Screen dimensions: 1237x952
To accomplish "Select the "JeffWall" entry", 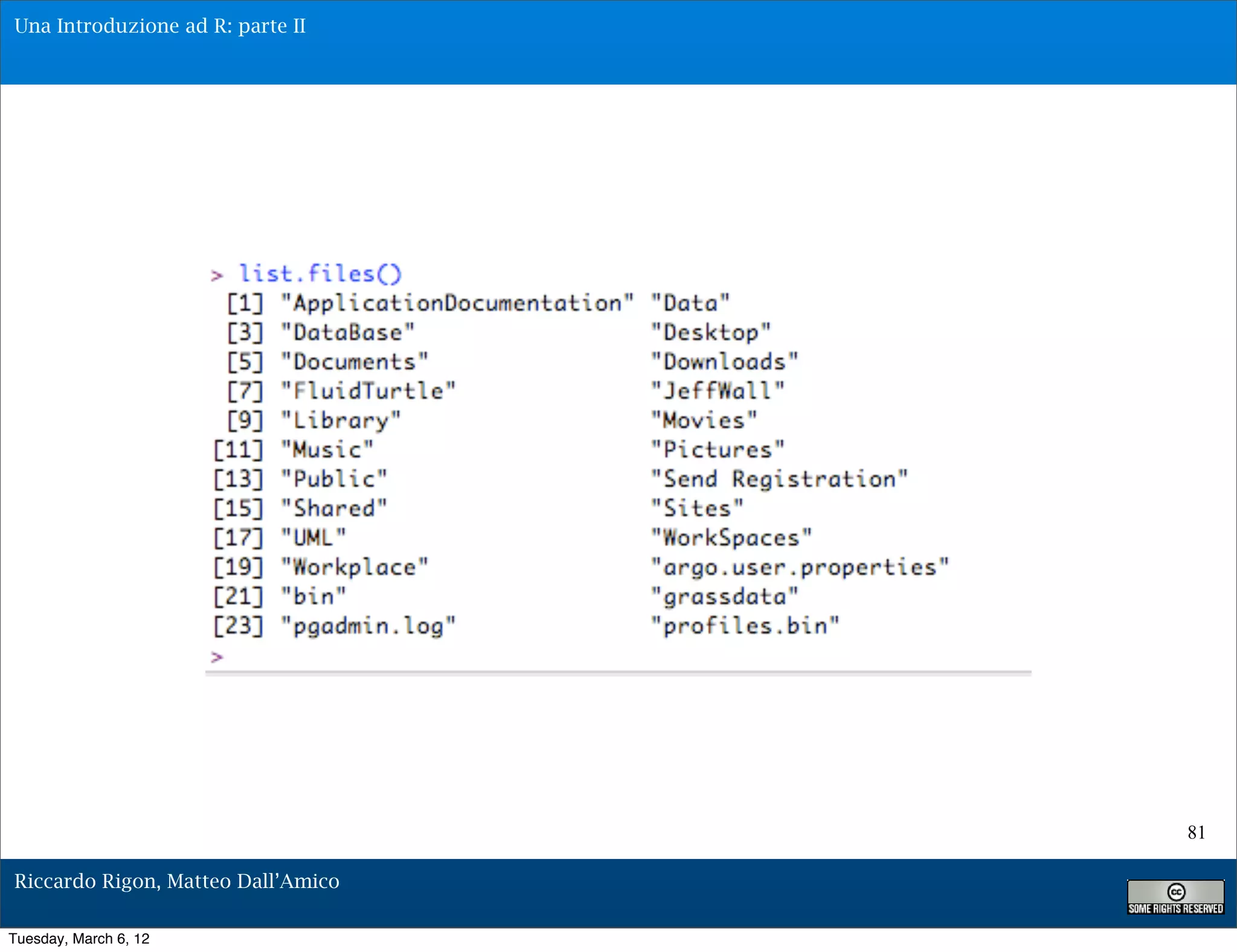I will pos(717,391).
